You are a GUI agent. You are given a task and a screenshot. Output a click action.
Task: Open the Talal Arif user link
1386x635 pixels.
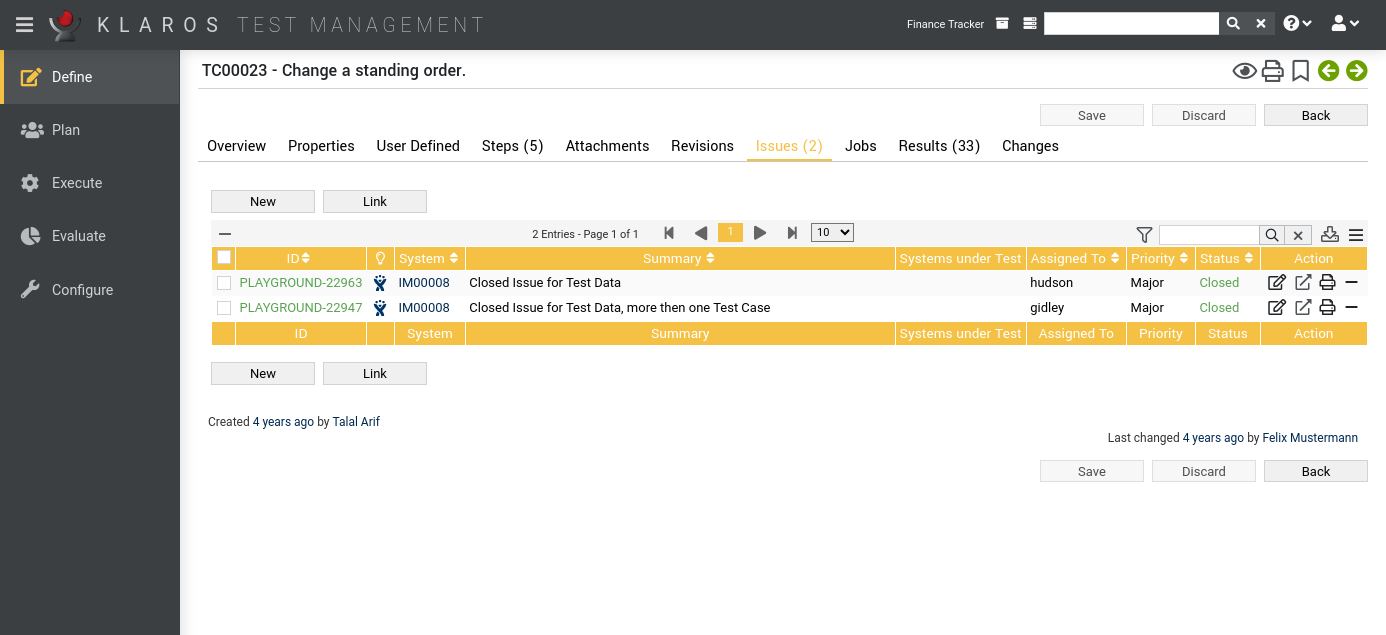[356, 422]
